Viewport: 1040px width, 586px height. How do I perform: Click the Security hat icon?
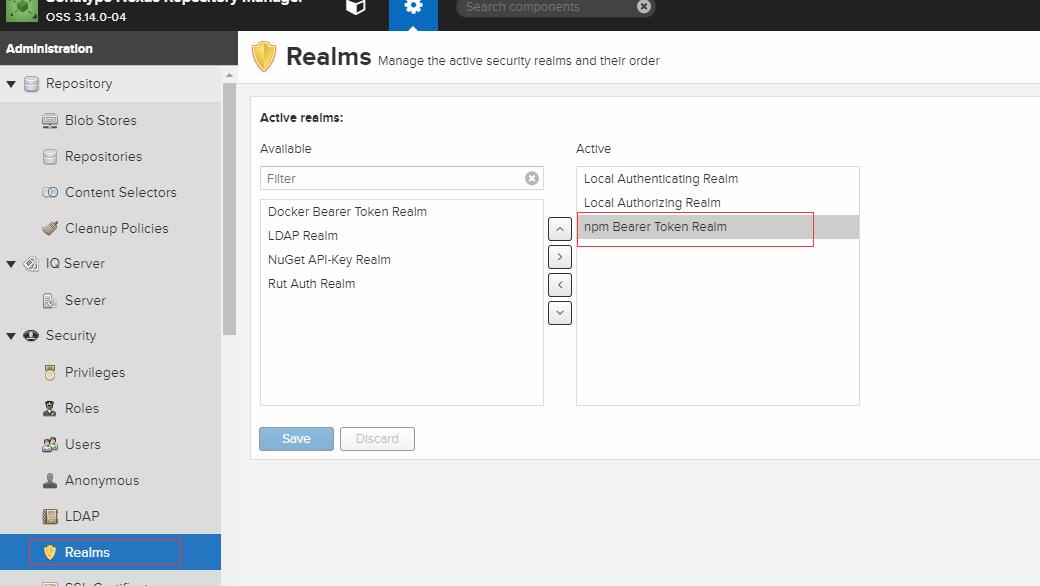point(31,335)
